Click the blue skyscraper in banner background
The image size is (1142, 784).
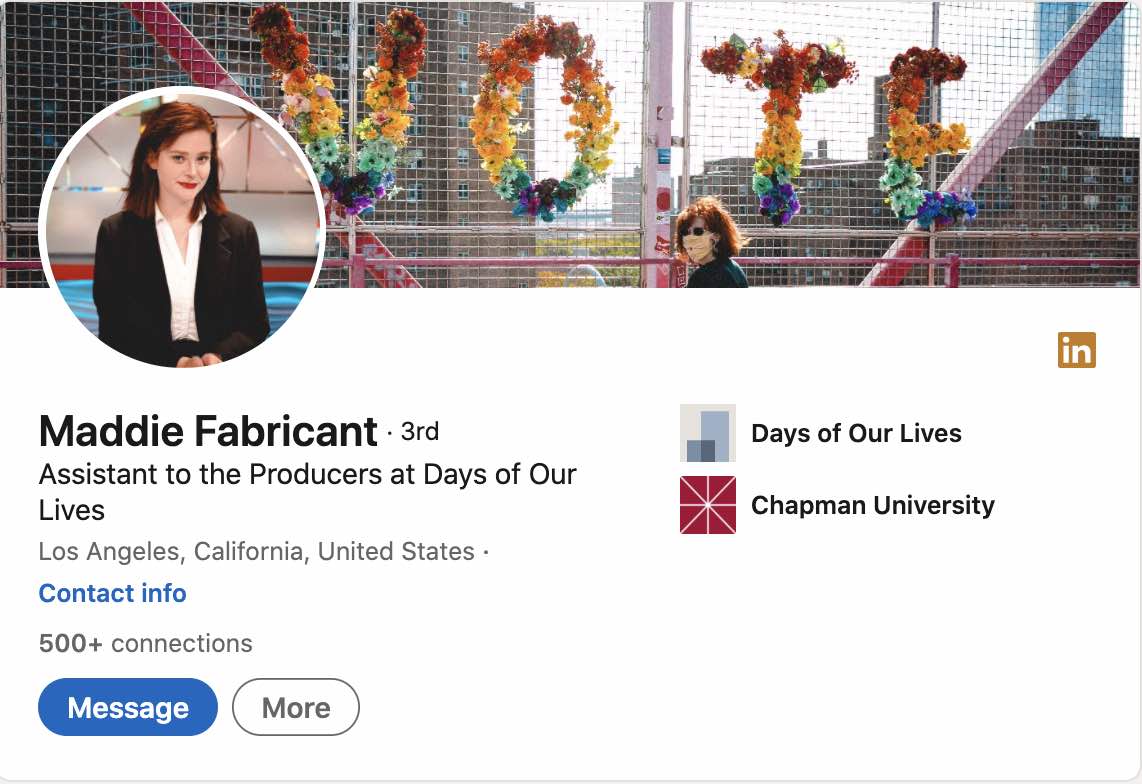[1079, 68]
